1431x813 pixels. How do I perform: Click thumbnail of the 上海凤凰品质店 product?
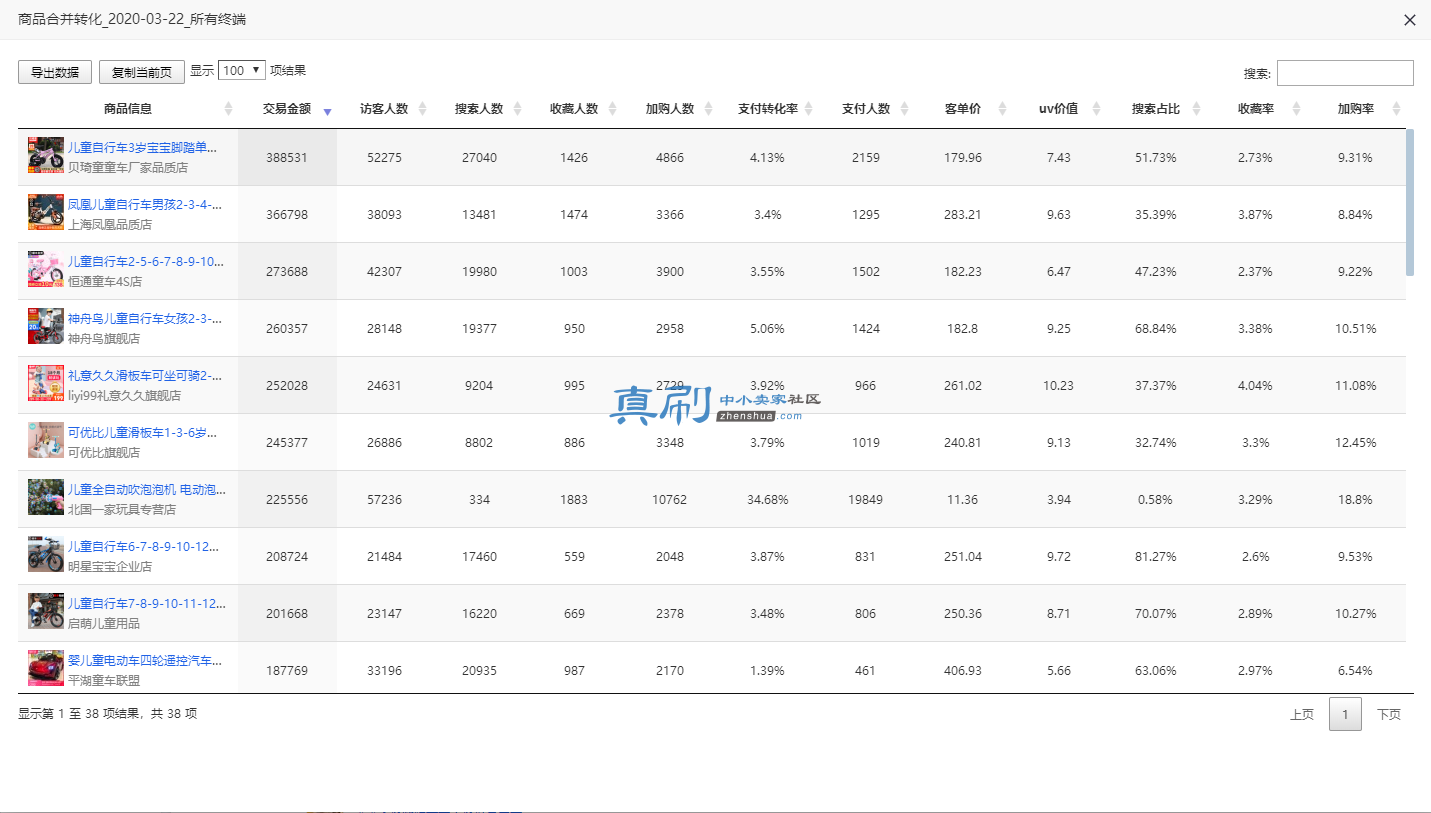point(46,212)
